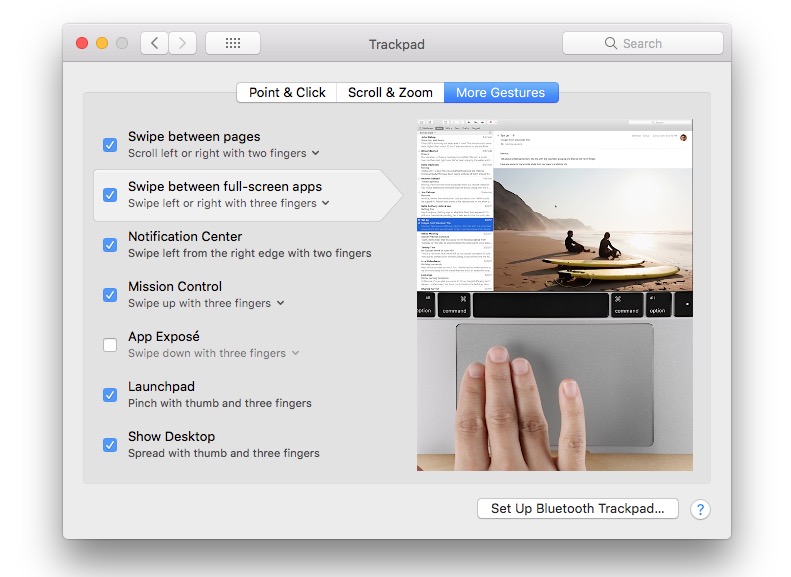Expand Mission Control swipe options dropdown
791x577 pixels.
pyautogui.click(x=280, y=303)
